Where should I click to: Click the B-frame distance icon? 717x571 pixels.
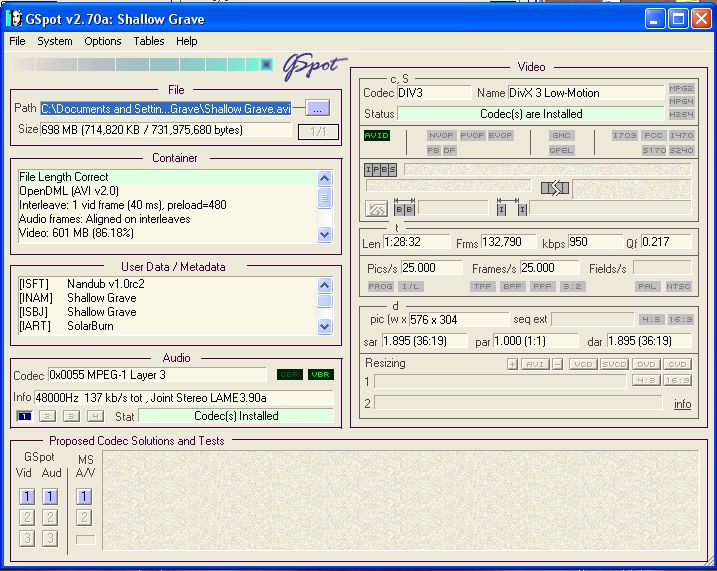pyautogui.click(x=404, y=207)
